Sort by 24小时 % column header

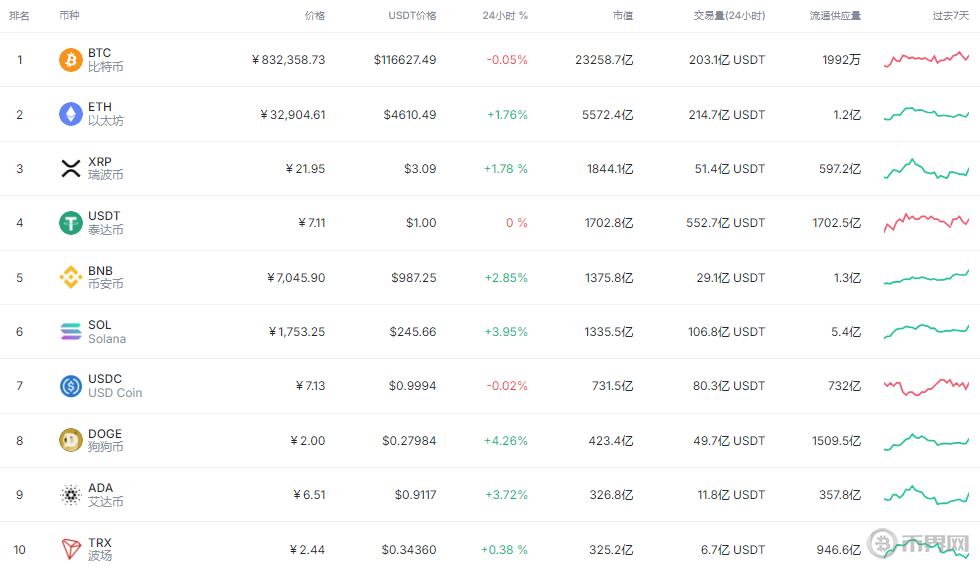click(504, 16)
